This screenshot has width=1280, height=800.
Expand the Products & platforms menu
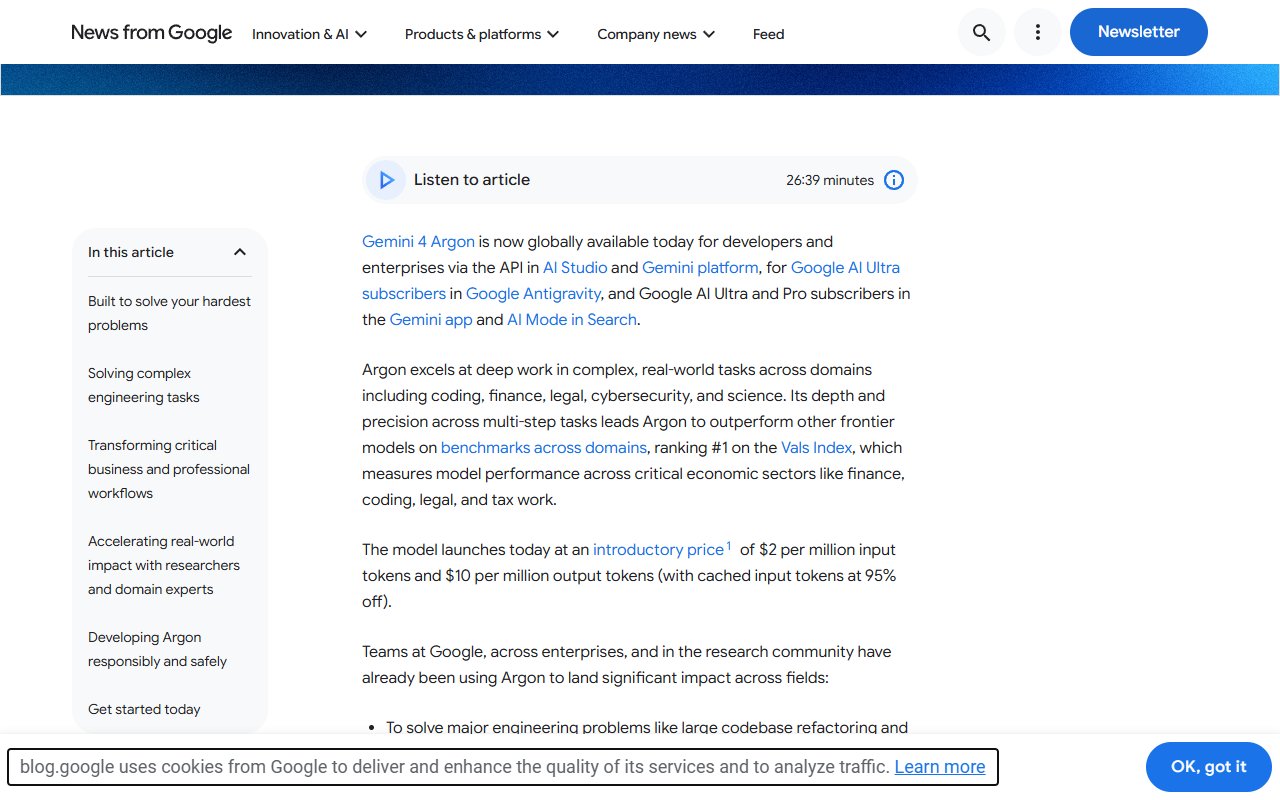(x=482, y=34)
